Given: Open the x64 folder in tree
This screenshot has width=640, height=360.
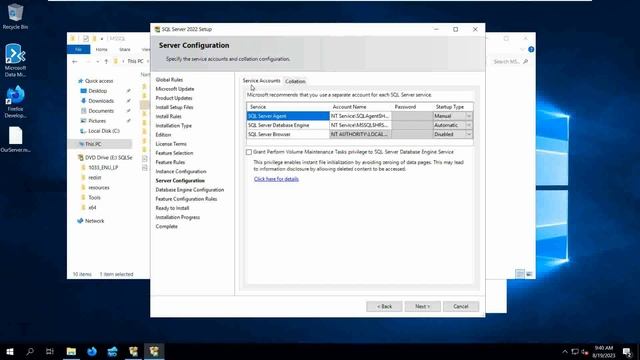Looking at the screenshot, I should pos(92,207).
